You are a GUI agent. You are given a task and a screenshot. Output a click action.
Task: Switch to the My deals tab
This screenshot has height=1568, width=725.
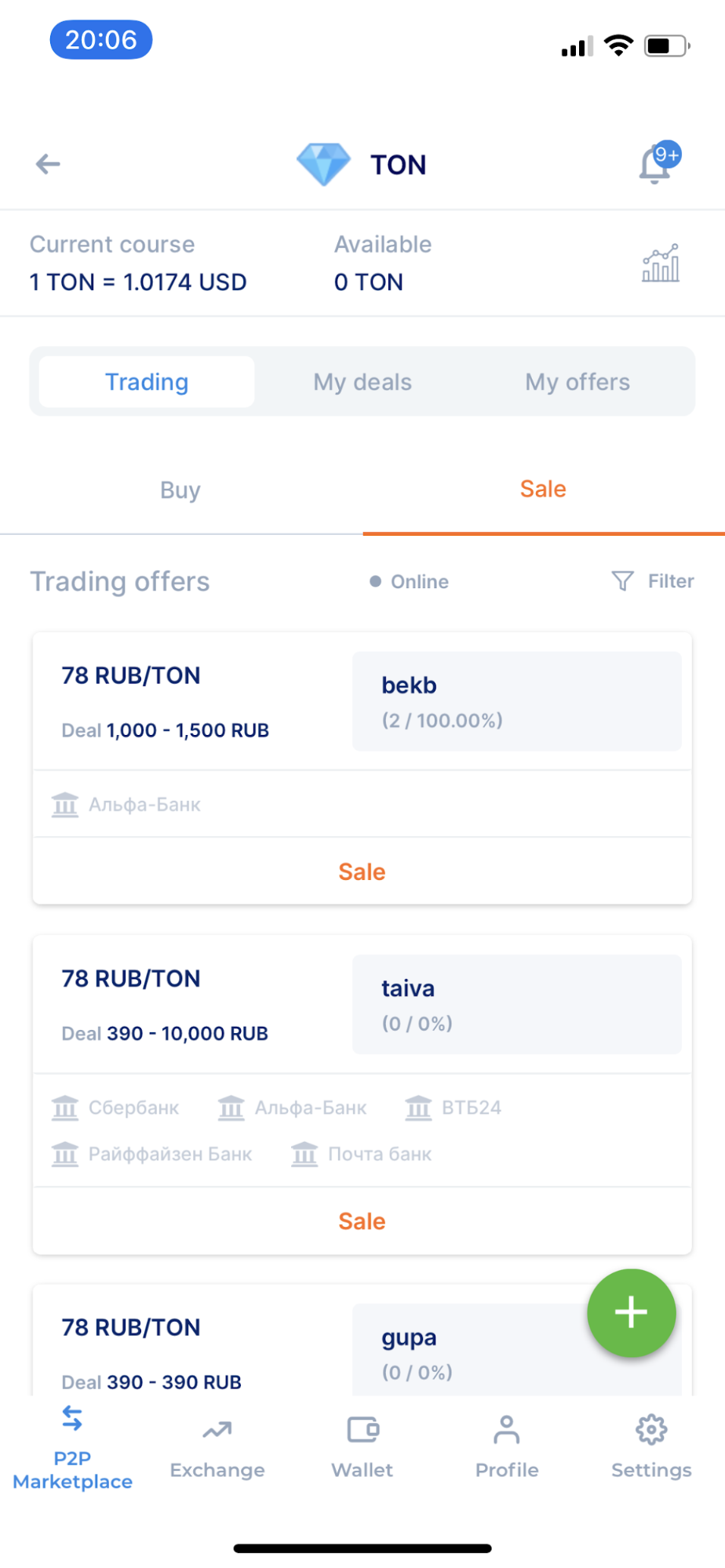362,382
